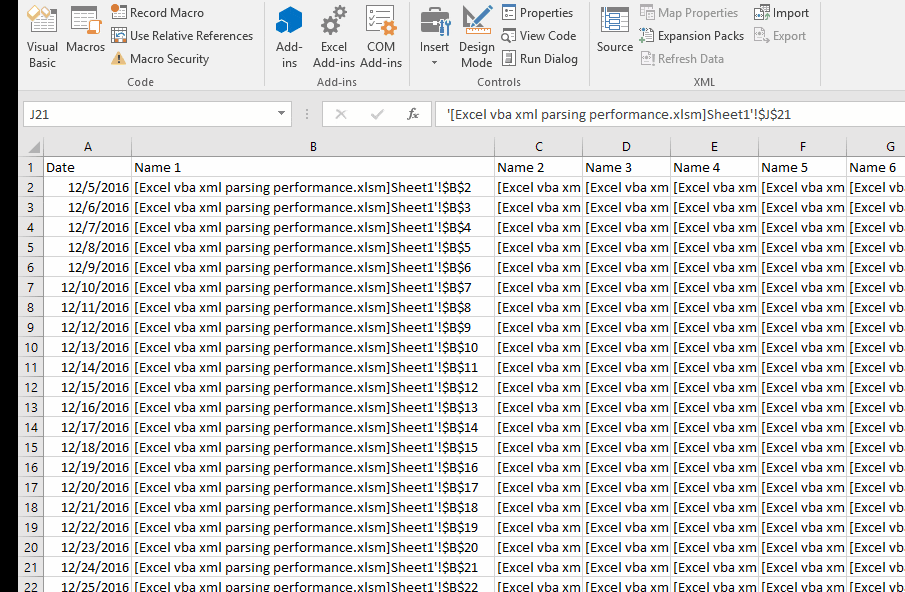Open control Properties
Screen dimensions: 905x592
[x=537, y=12]
